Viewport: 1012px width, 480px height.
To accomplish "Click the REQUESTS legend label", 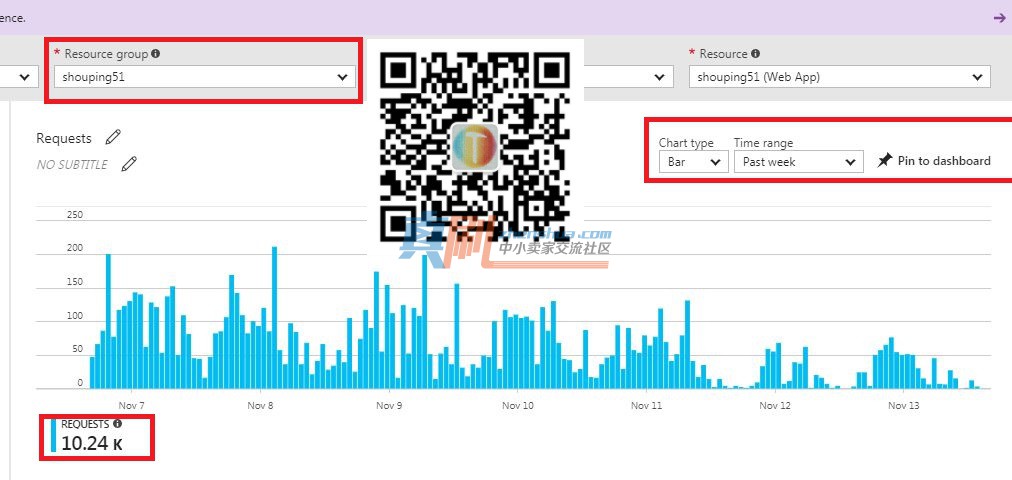I will (85, 424).
